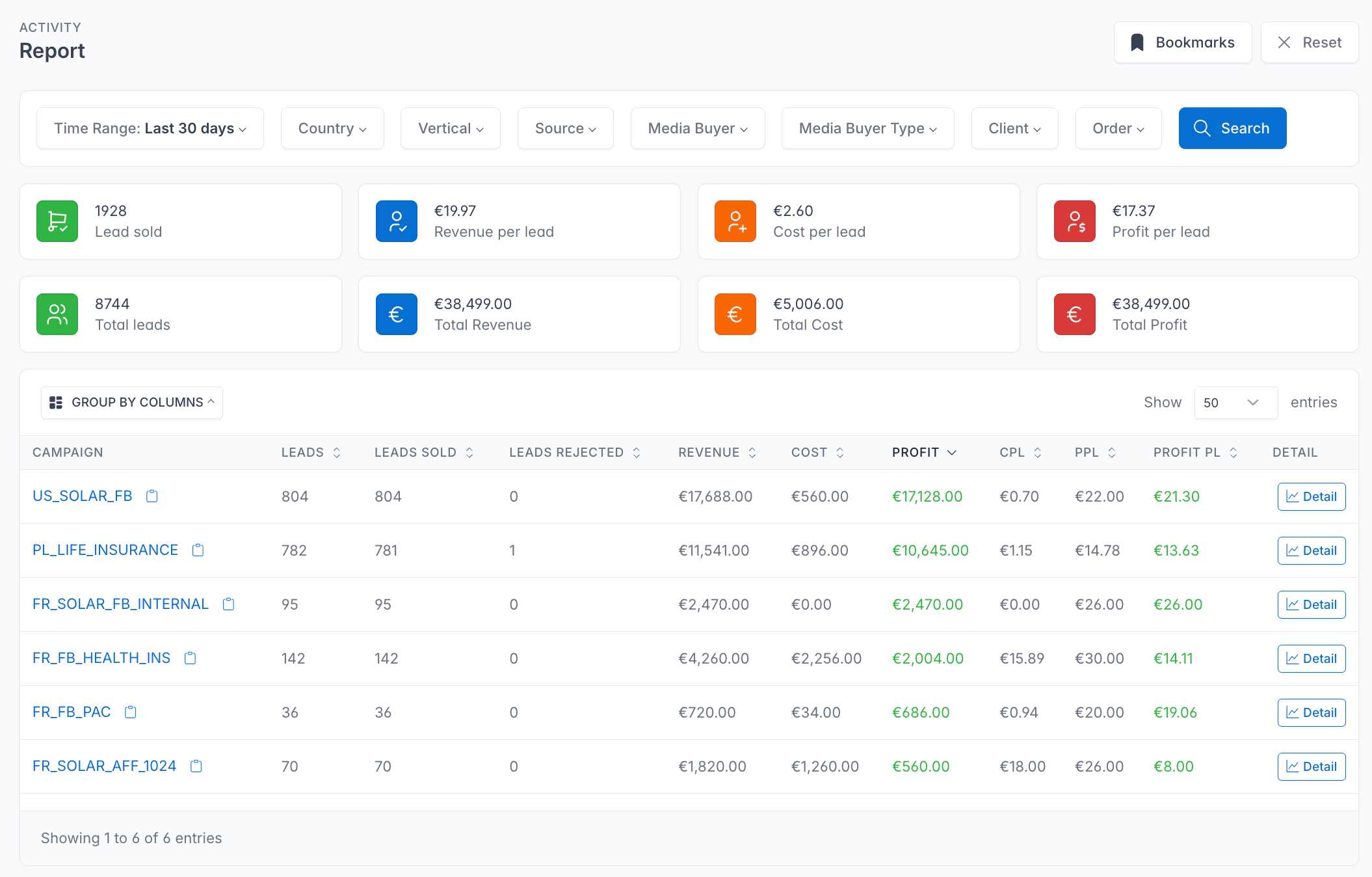Image resolution: width=1372 pixels, height=877 pixels.
Task: Open the FR_SOLAR_AFF_1024 campaign link
Action: click(105, 766)
